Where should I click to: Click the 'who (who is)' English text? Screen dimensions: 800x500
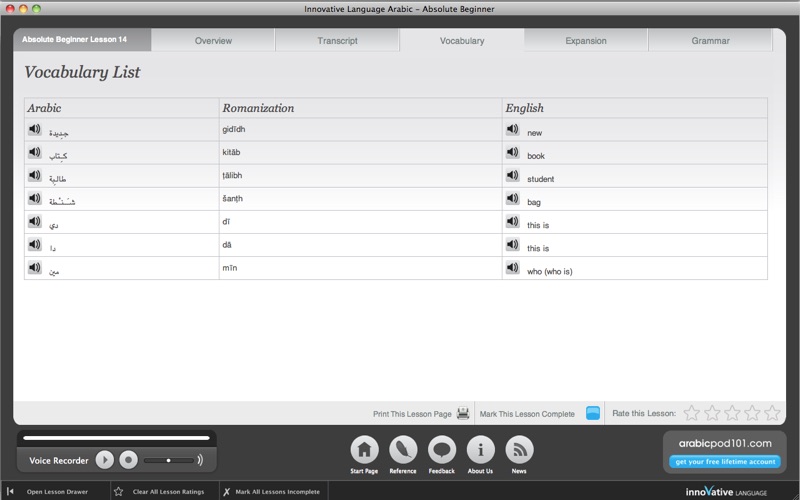tap(549, 271)
